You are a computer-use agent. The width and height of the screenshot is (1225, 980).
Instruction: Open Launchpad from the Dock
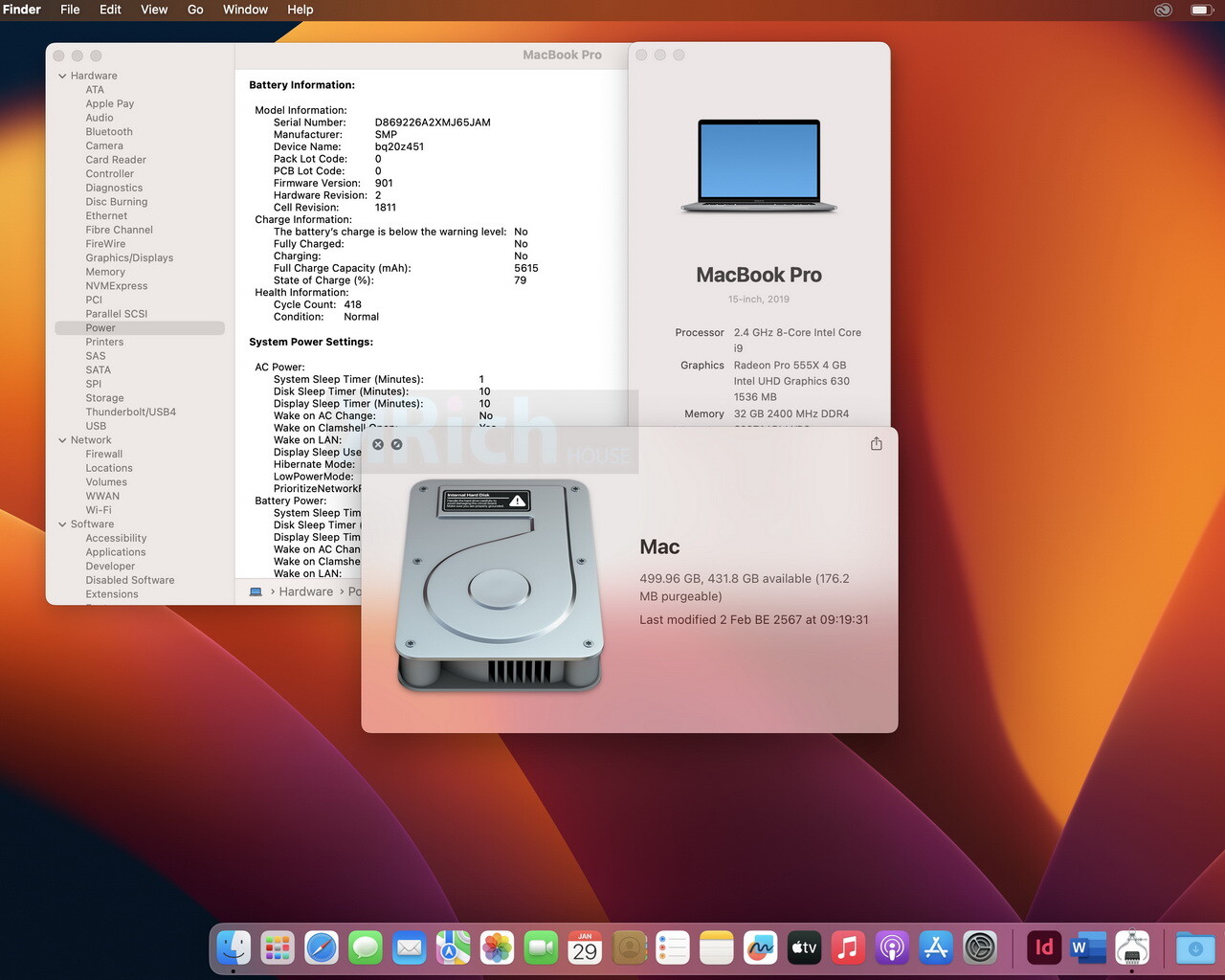(278, 947)
